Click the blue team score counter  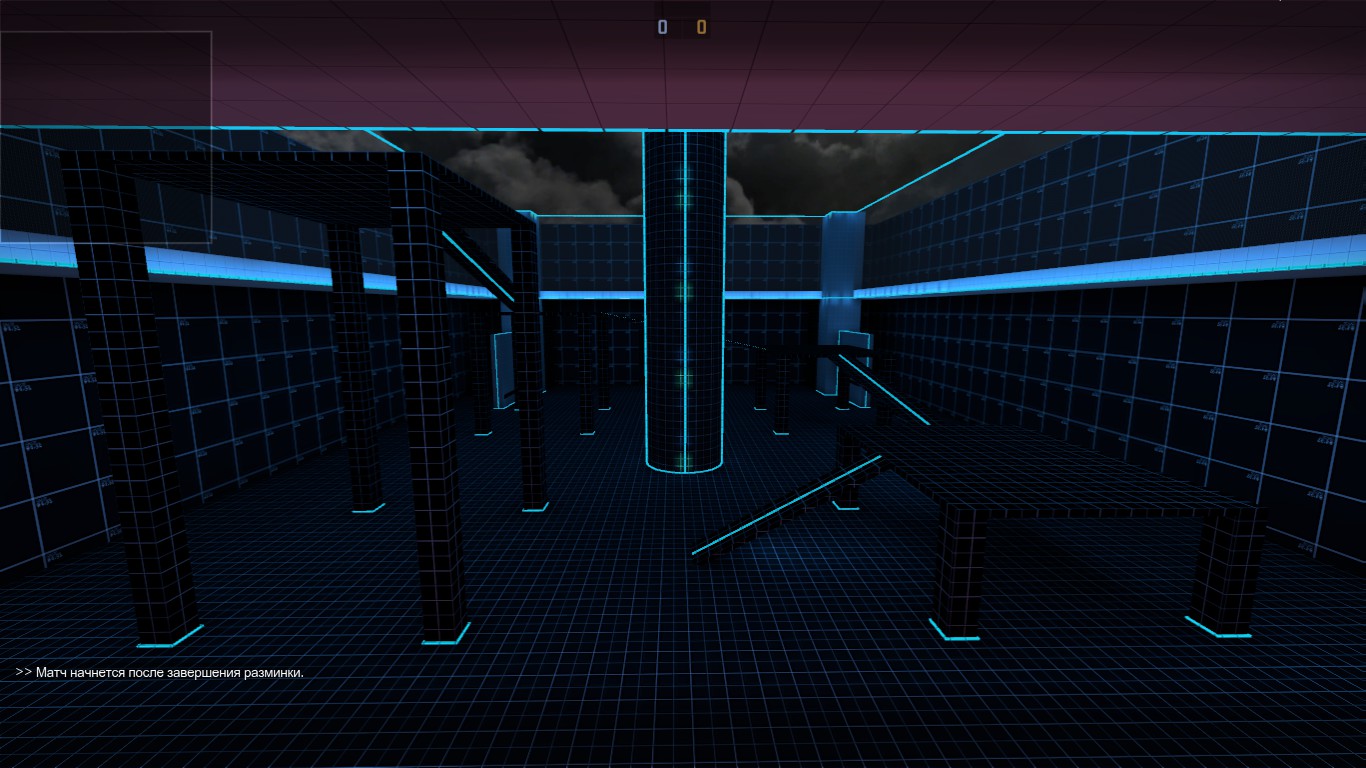pyautogui.click(x=662, y=27)
